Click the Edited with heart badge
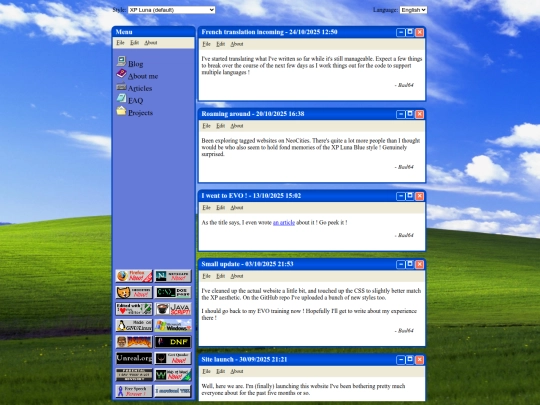This screenshot has width=540, height=405. 134,309
